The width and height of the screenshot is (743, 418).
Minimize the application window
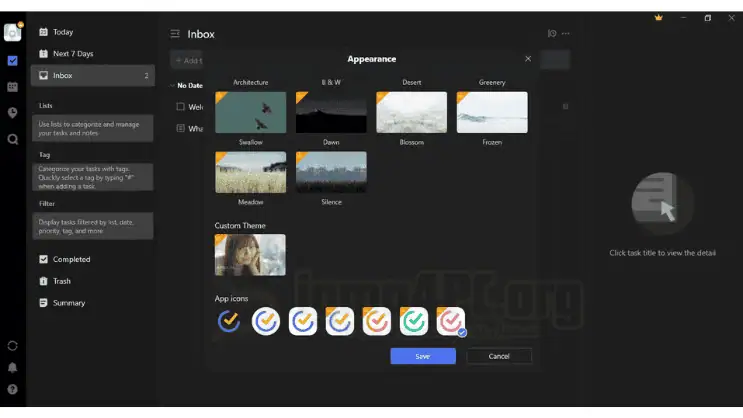click(683, 18)
